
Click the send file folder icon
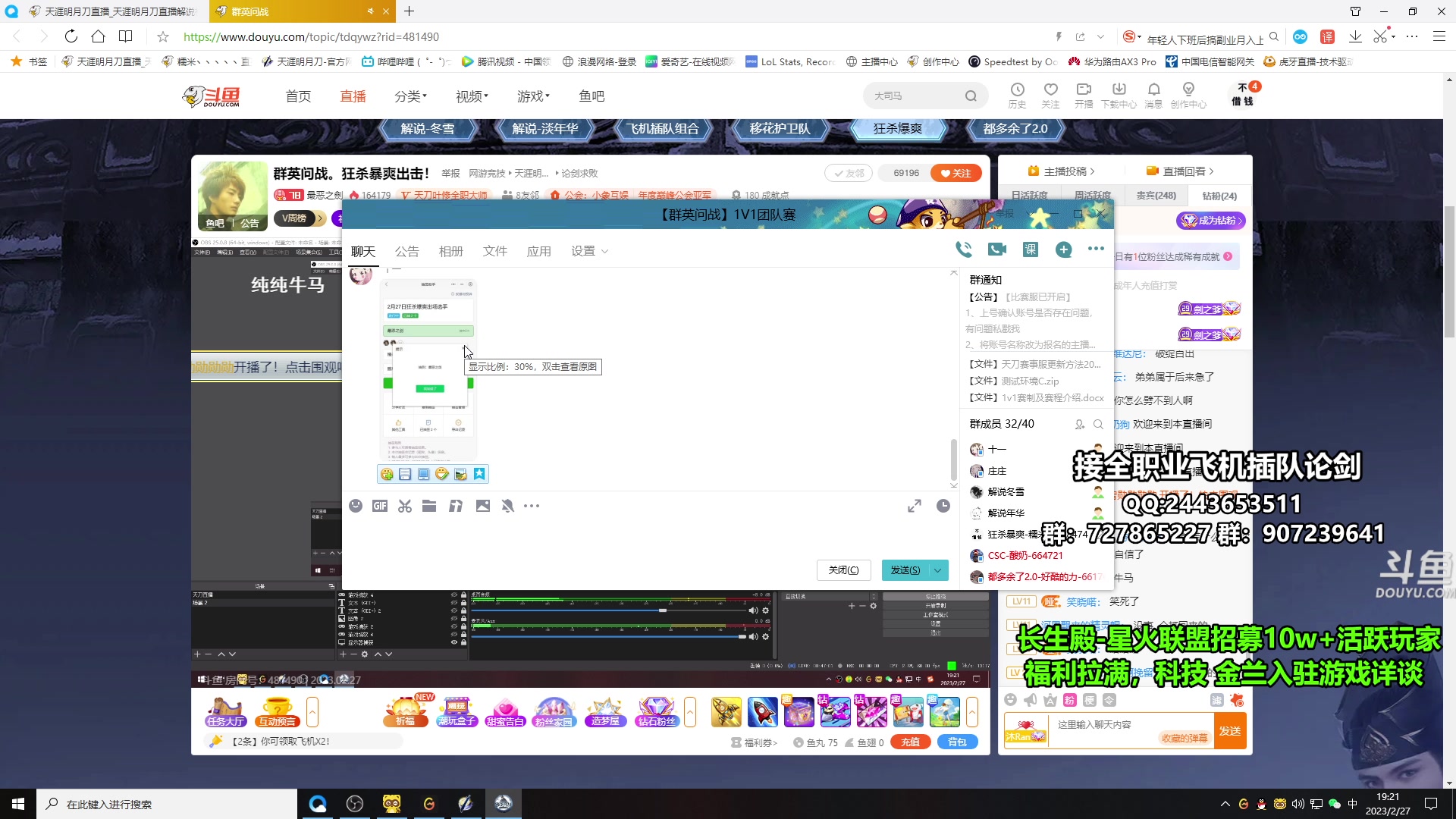click(x=429, y=506)
